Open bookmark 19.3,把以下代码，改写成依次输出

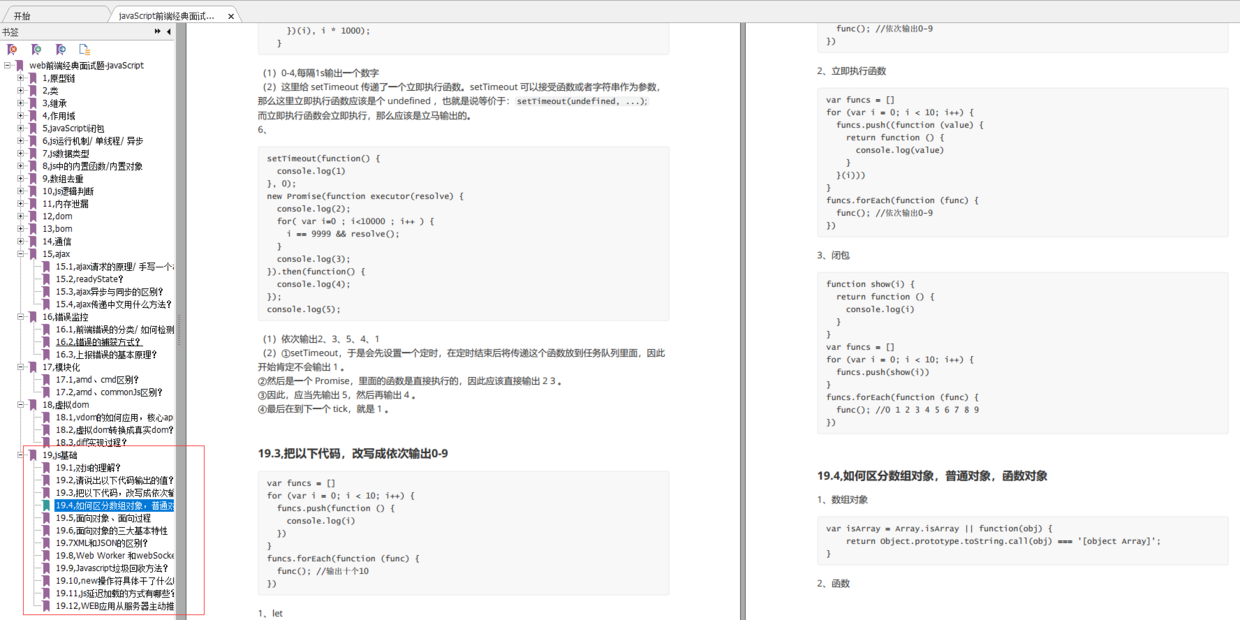115,493
